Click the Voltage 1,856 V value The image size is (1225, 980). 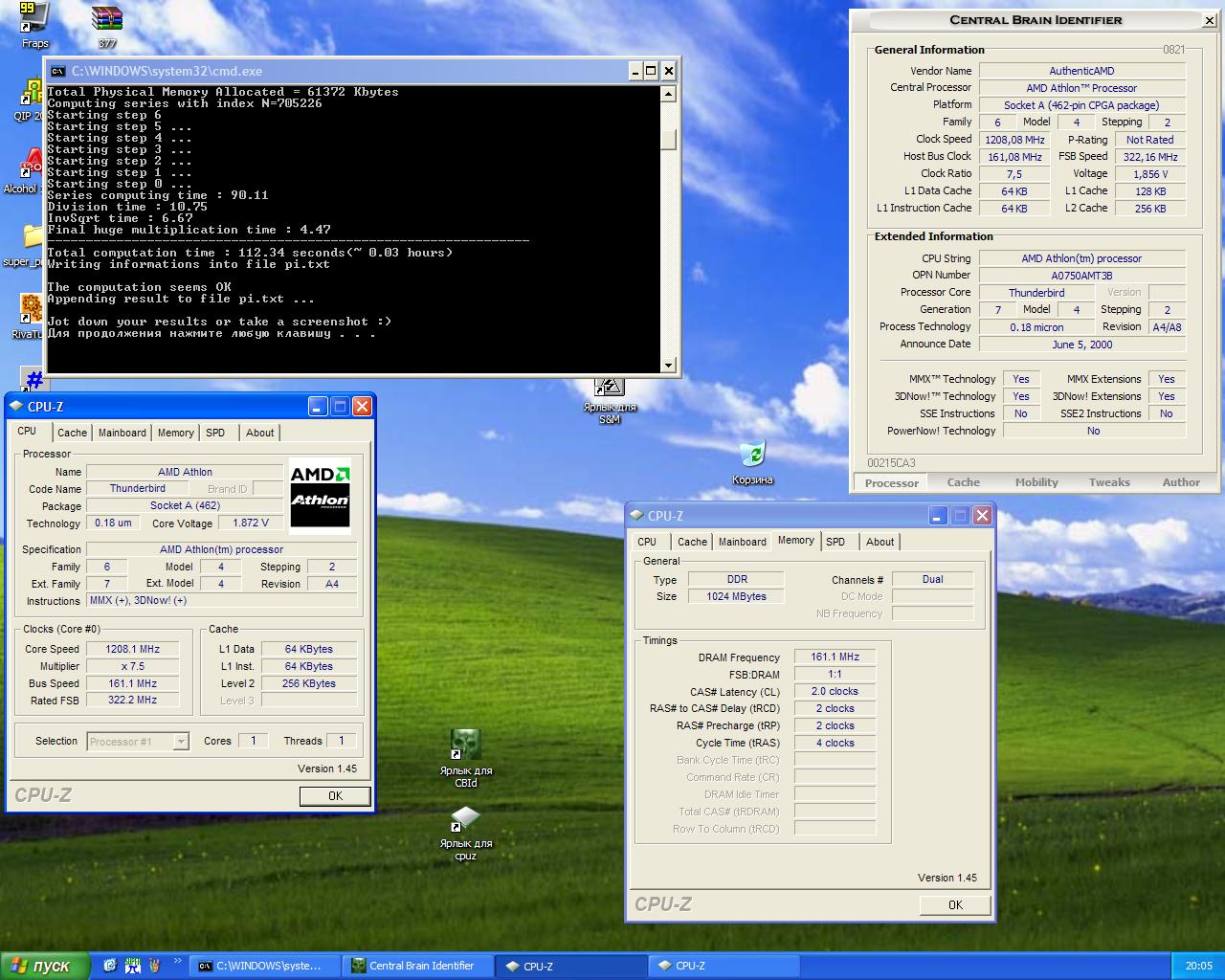pyautogui.click(x=1150, y=174)
